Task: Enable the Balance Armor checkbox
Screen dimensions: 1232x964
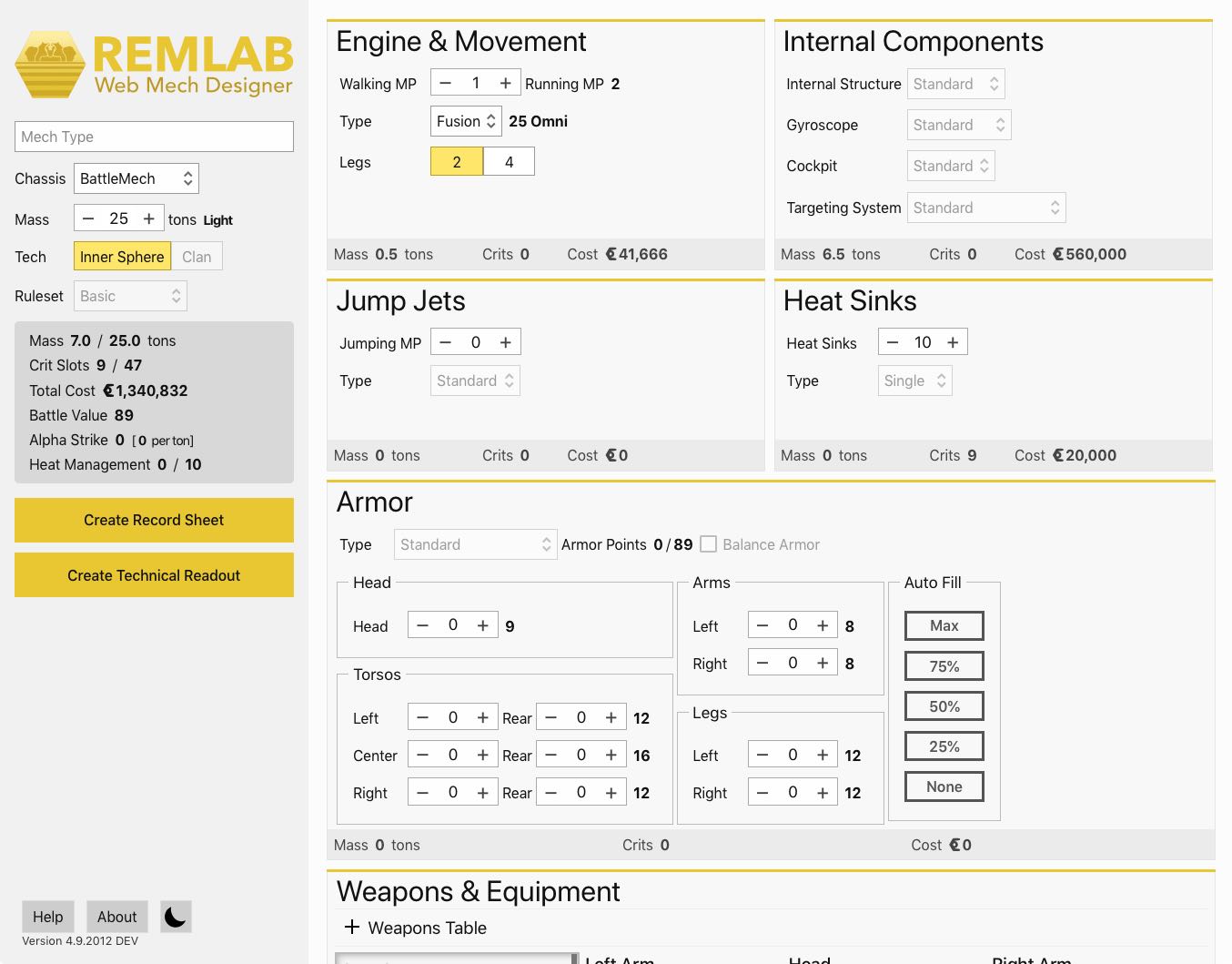Action: coord(708,544)
